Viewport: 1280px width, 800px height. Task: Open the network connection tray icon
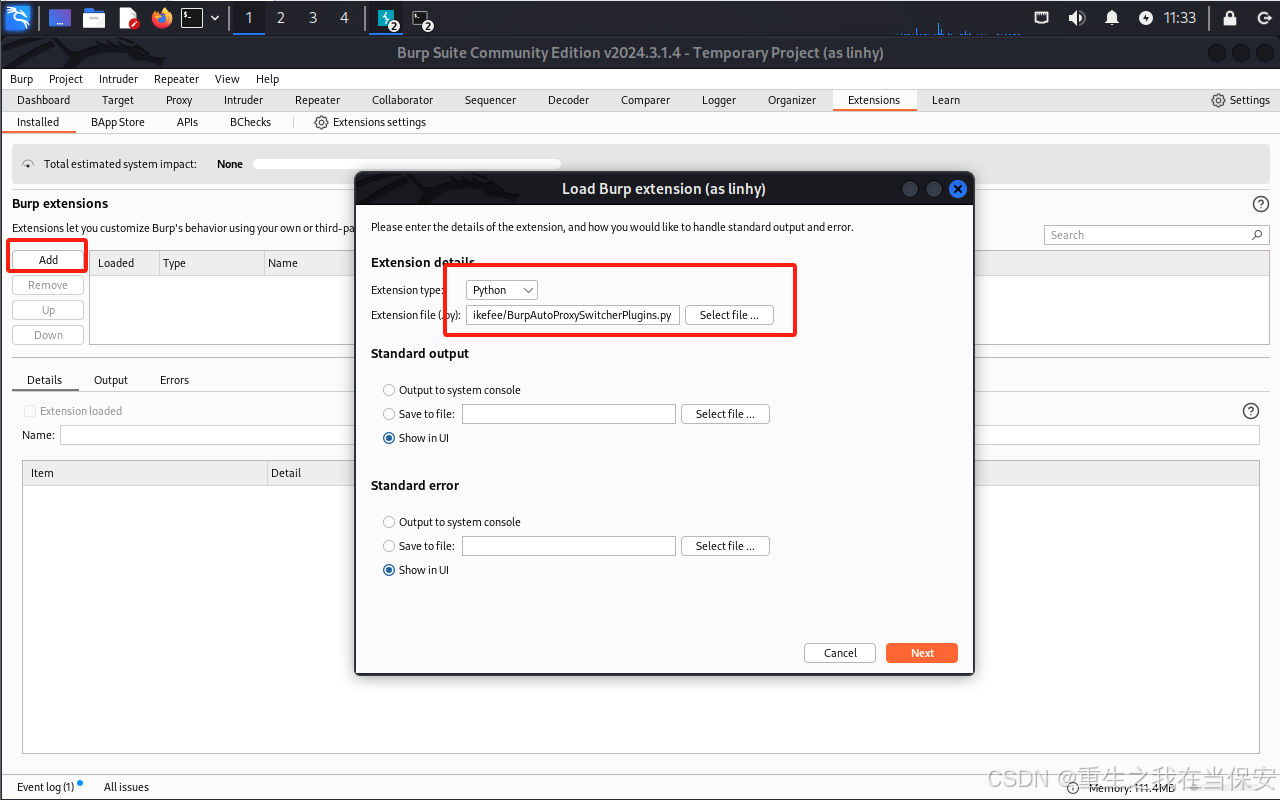tap(1042, 18)
